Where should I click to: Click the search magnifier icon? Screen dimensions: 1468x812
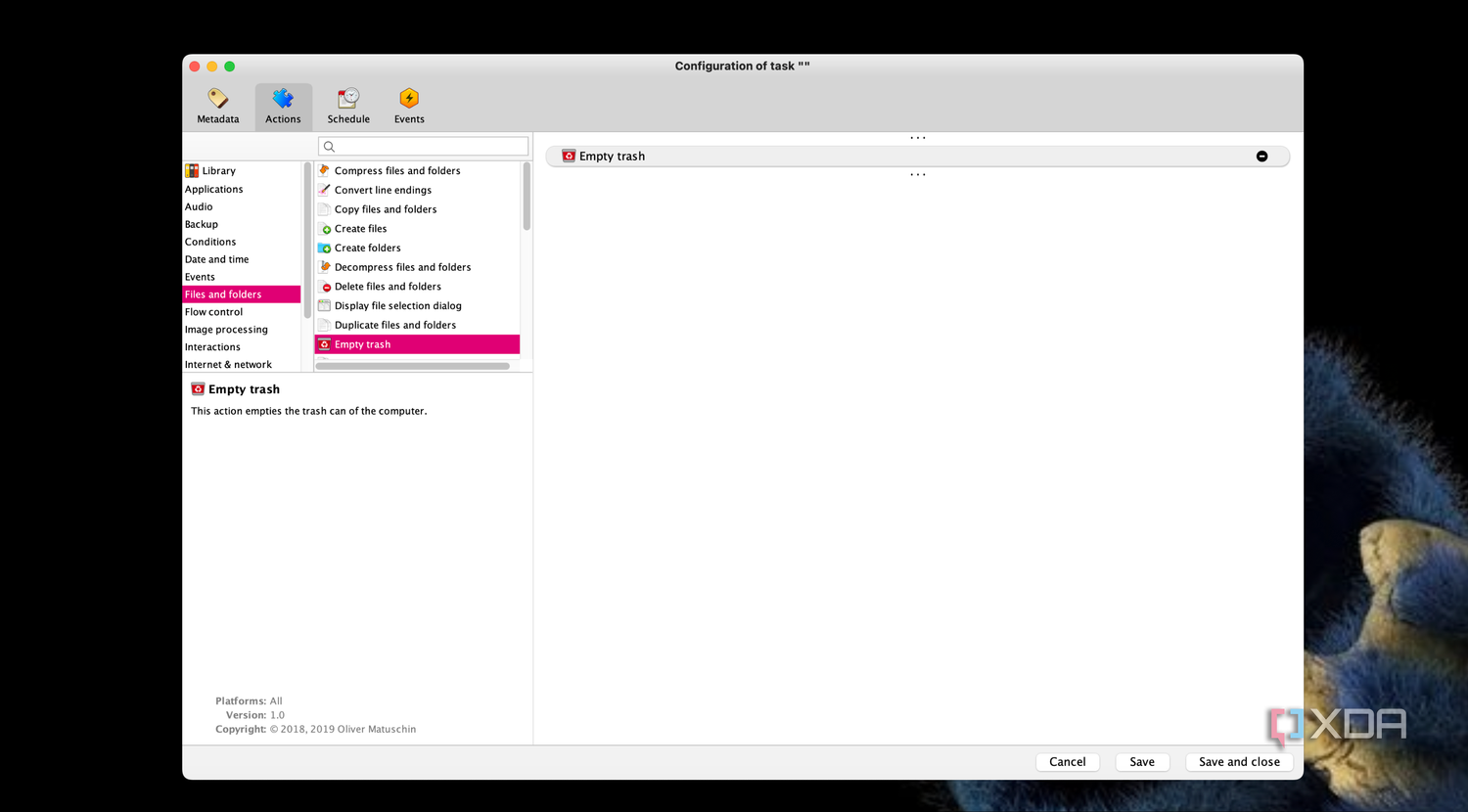[329, 147]
